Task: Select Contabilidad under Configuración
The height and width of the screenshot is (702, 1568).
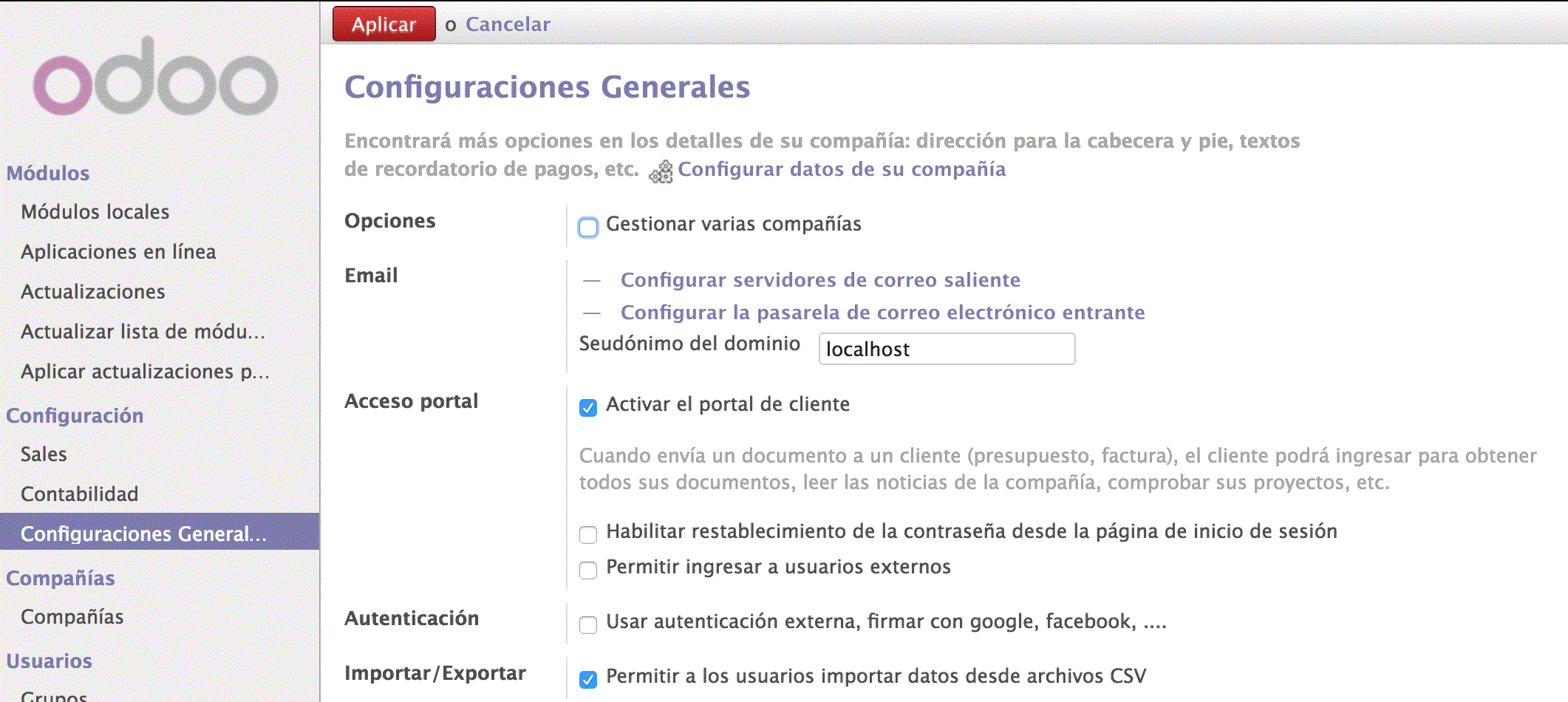Action: (x=80, y=494)
